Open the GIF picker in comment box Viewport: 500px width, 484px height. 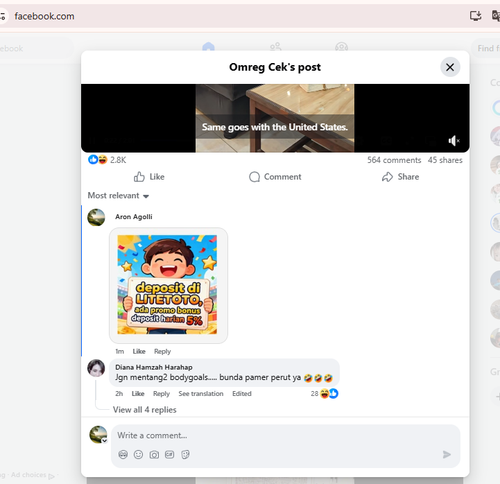click(170, 454)
